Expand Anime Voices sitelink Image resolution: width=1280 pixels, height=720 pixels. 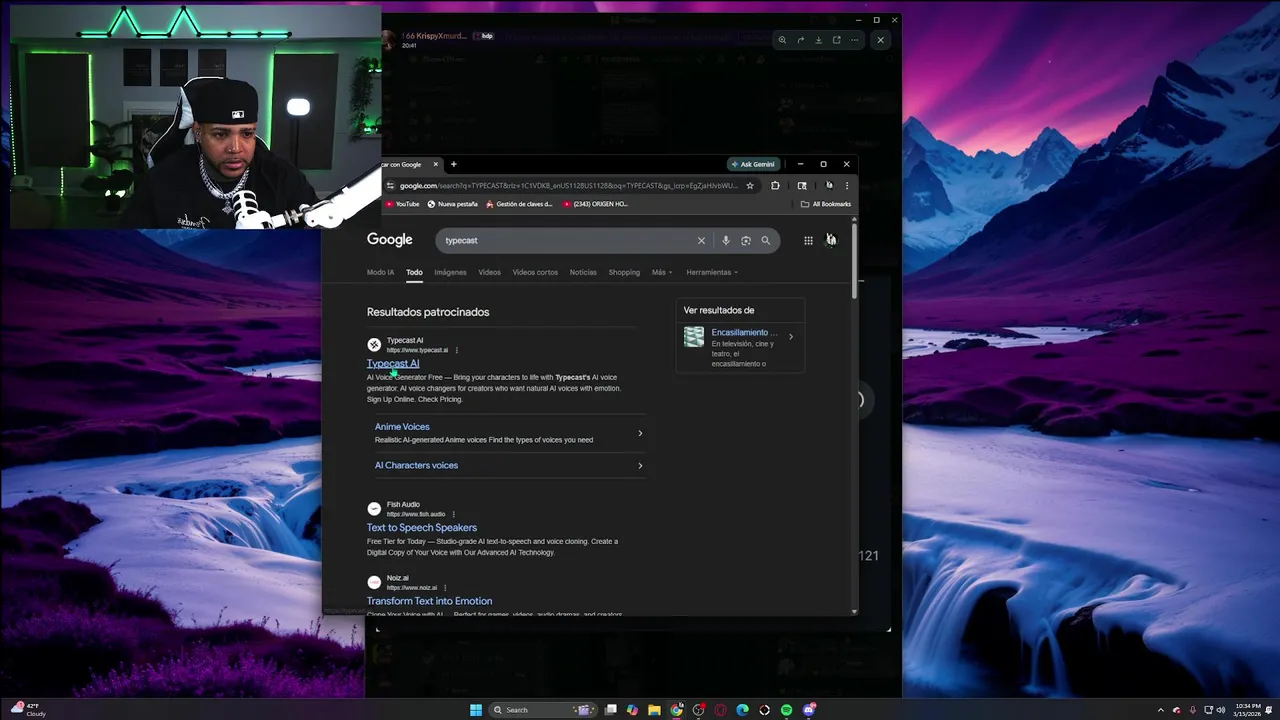509,433
